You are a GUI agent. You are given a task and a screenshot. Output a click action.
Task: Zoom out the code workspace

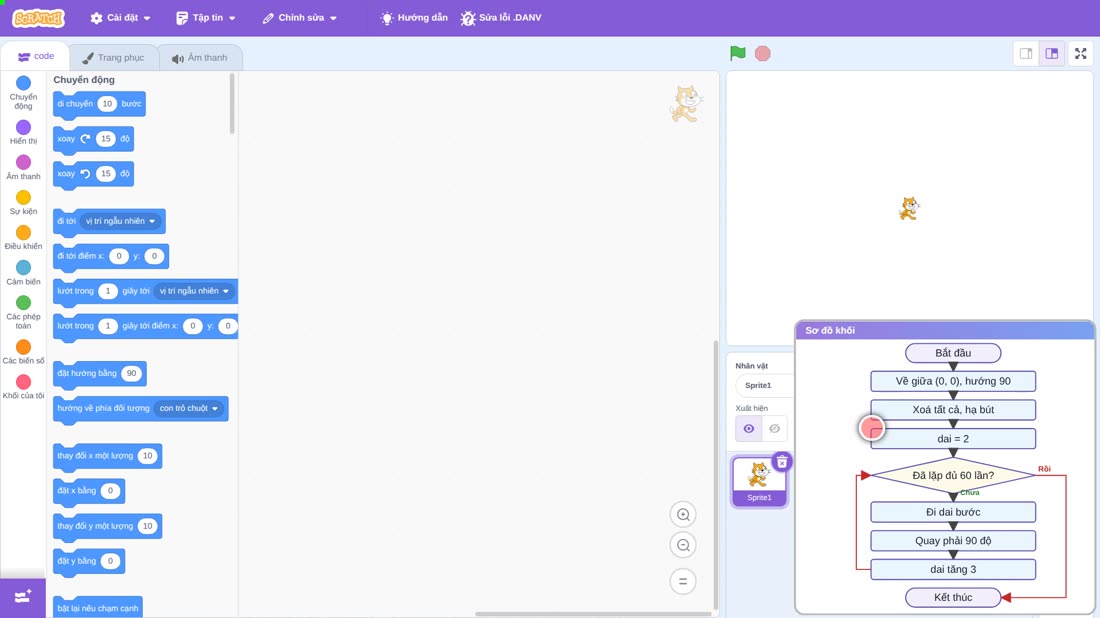tap(683, 545)
